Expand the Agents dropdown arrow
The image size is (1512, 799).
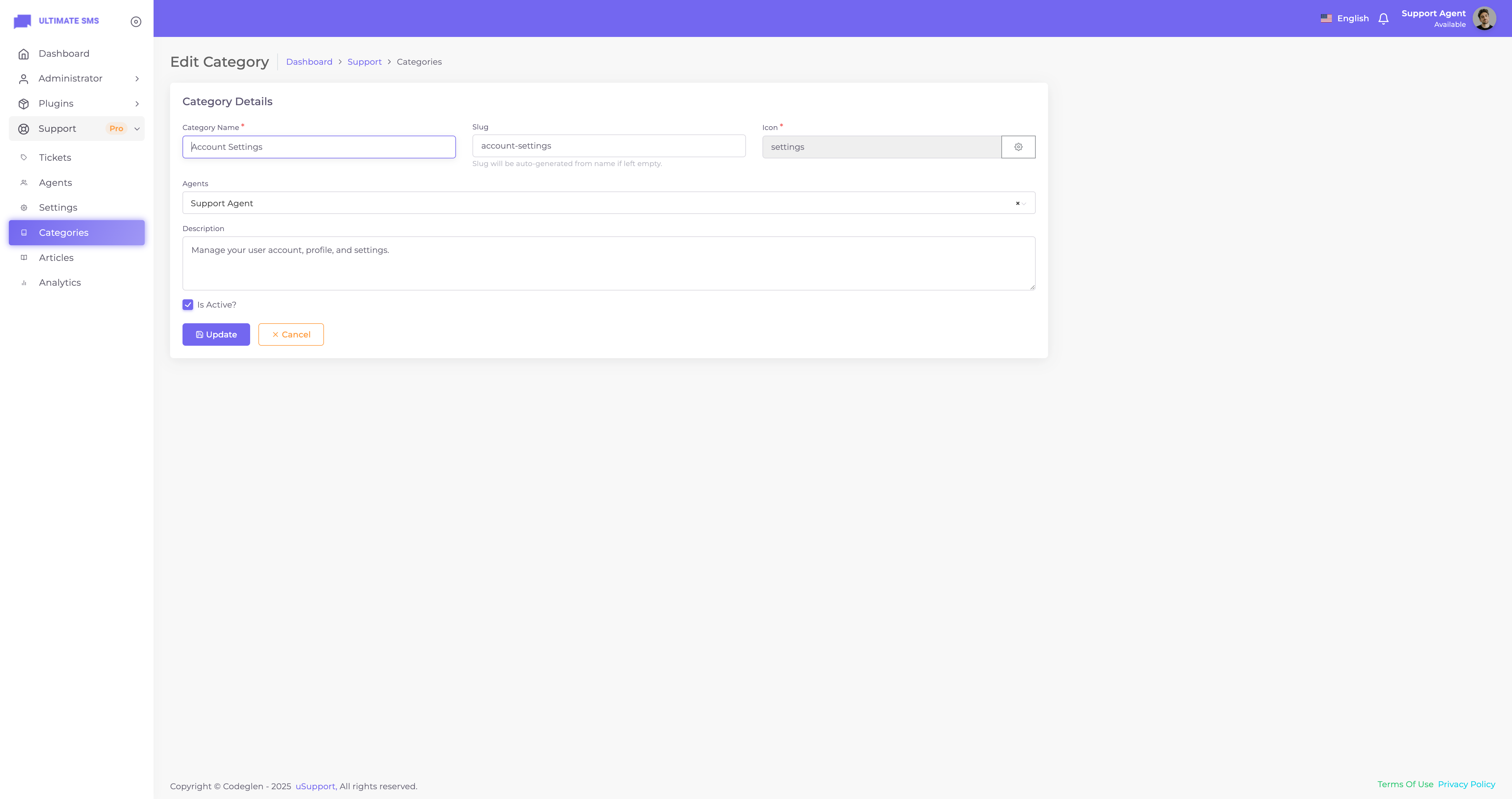[1024, 203]
